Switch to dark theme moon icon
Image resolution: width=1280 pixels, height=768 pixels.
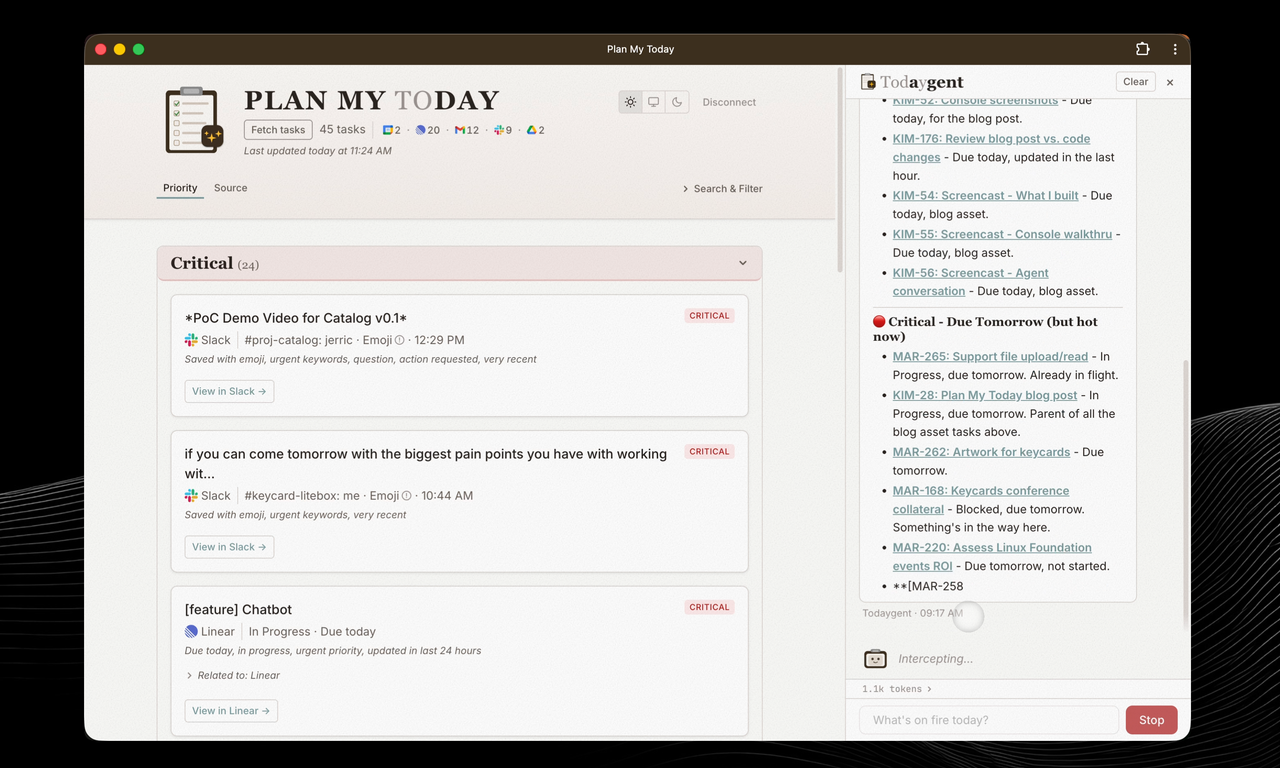point(677,102)
